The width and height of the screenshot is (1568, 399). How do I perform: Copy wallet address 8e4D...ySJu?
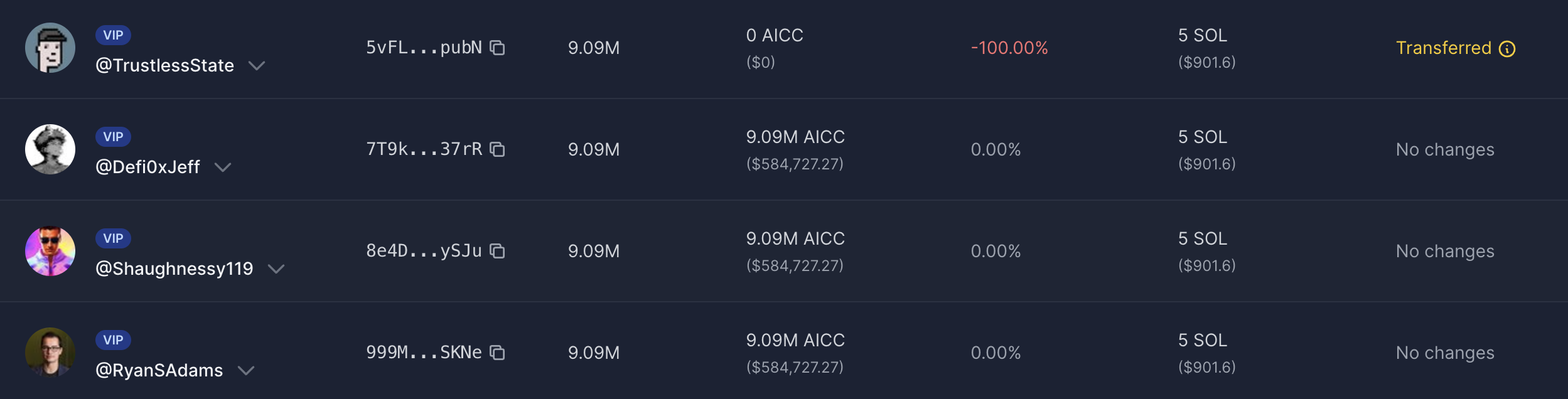[497, 251]
